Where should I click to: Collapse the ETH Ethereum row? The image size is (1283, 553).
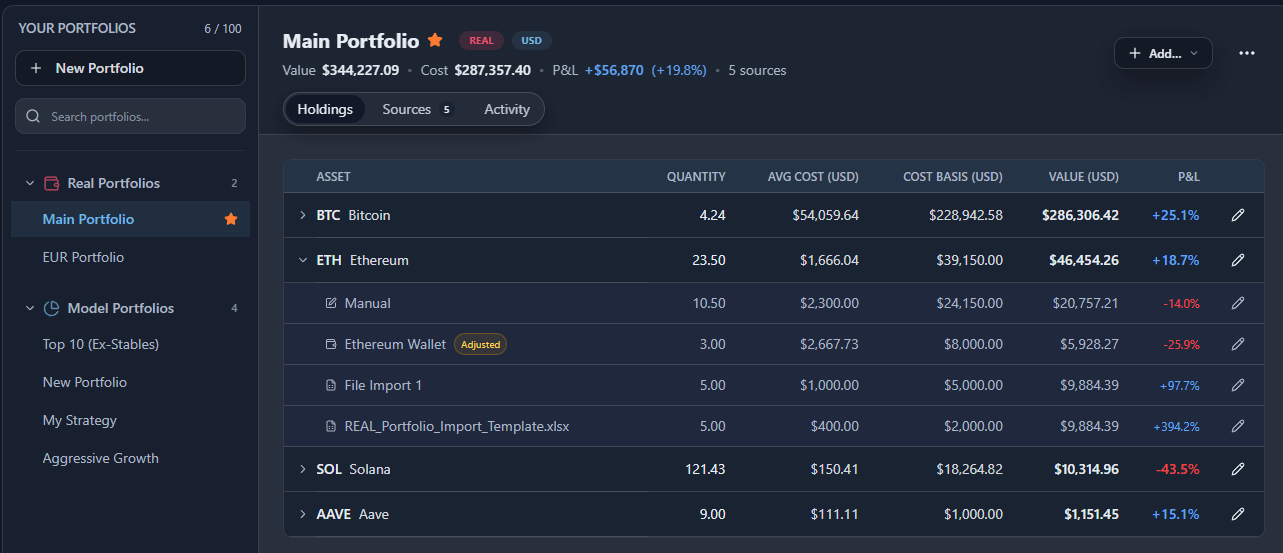(303, 260)
